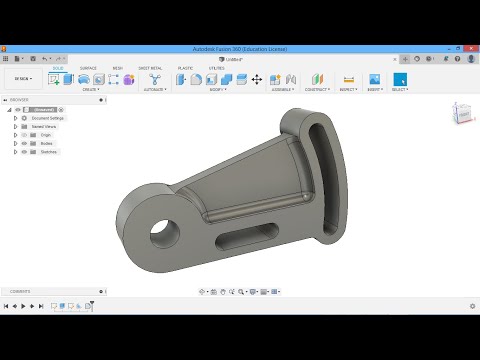
Task: Select the New Component tool
Action: pos(275,79)
